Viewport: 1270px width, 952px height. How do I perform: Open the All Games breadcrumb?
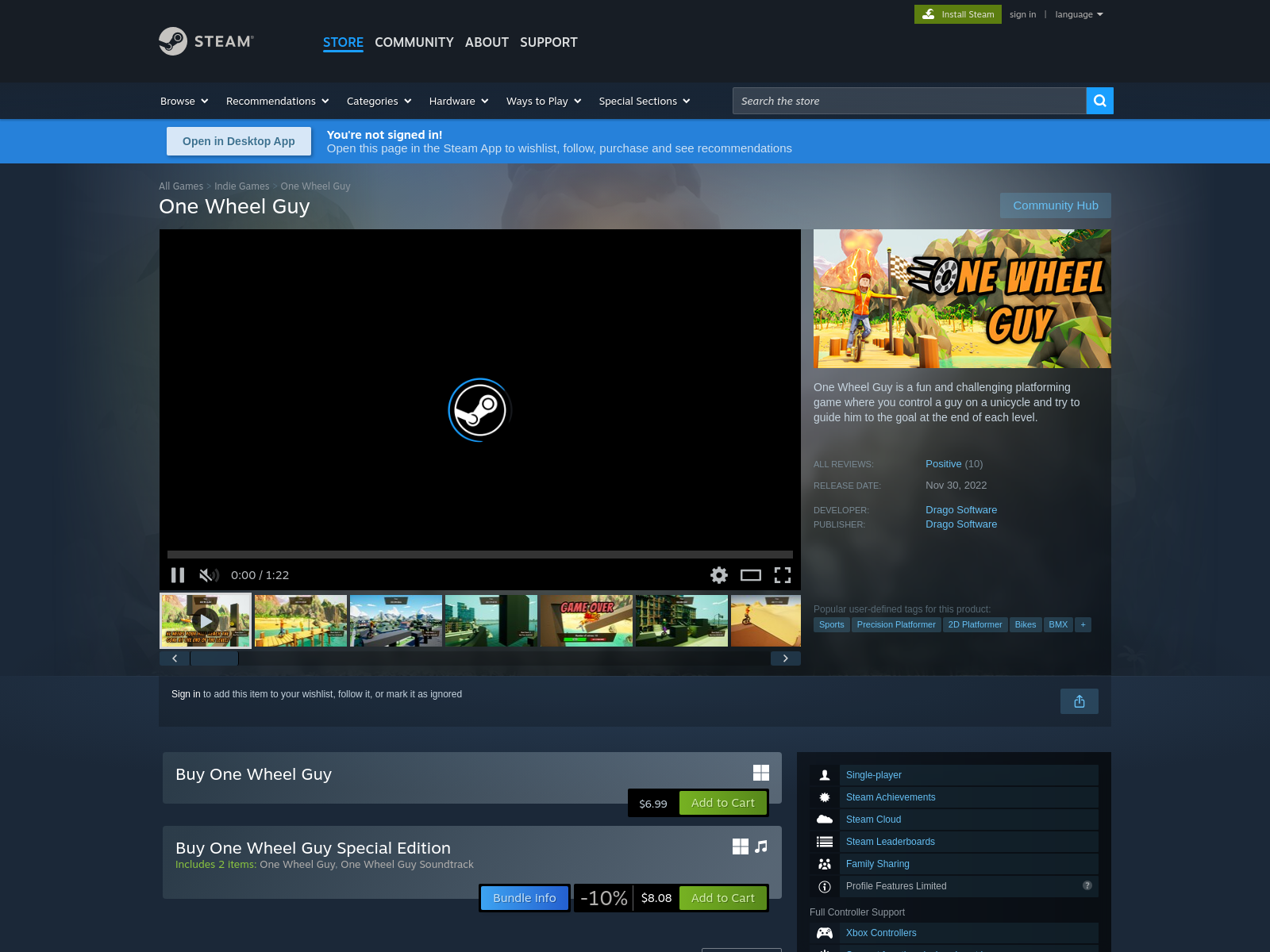click(x=181, y=186)
